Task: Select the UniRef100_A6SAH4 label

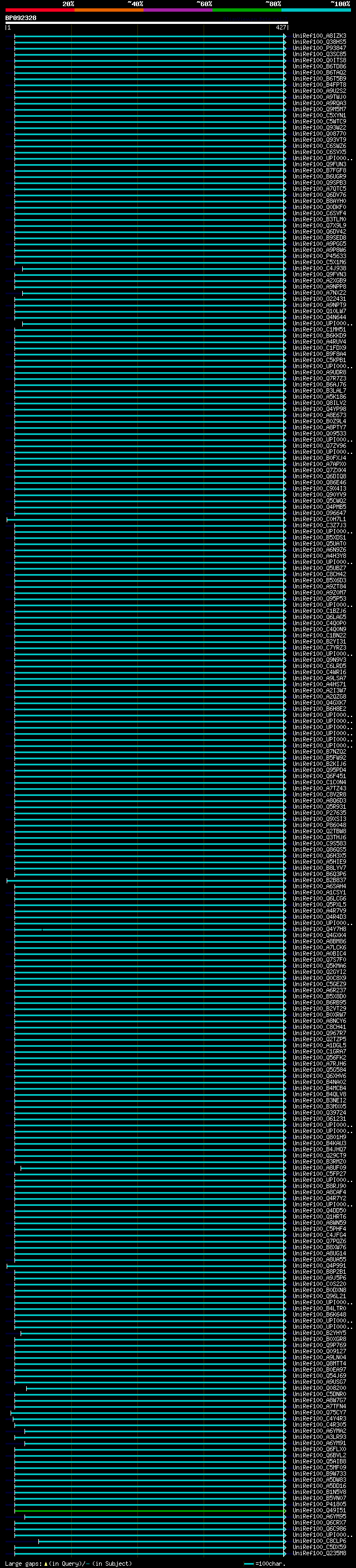Action: pyautogui.click(x=319, y=886)
